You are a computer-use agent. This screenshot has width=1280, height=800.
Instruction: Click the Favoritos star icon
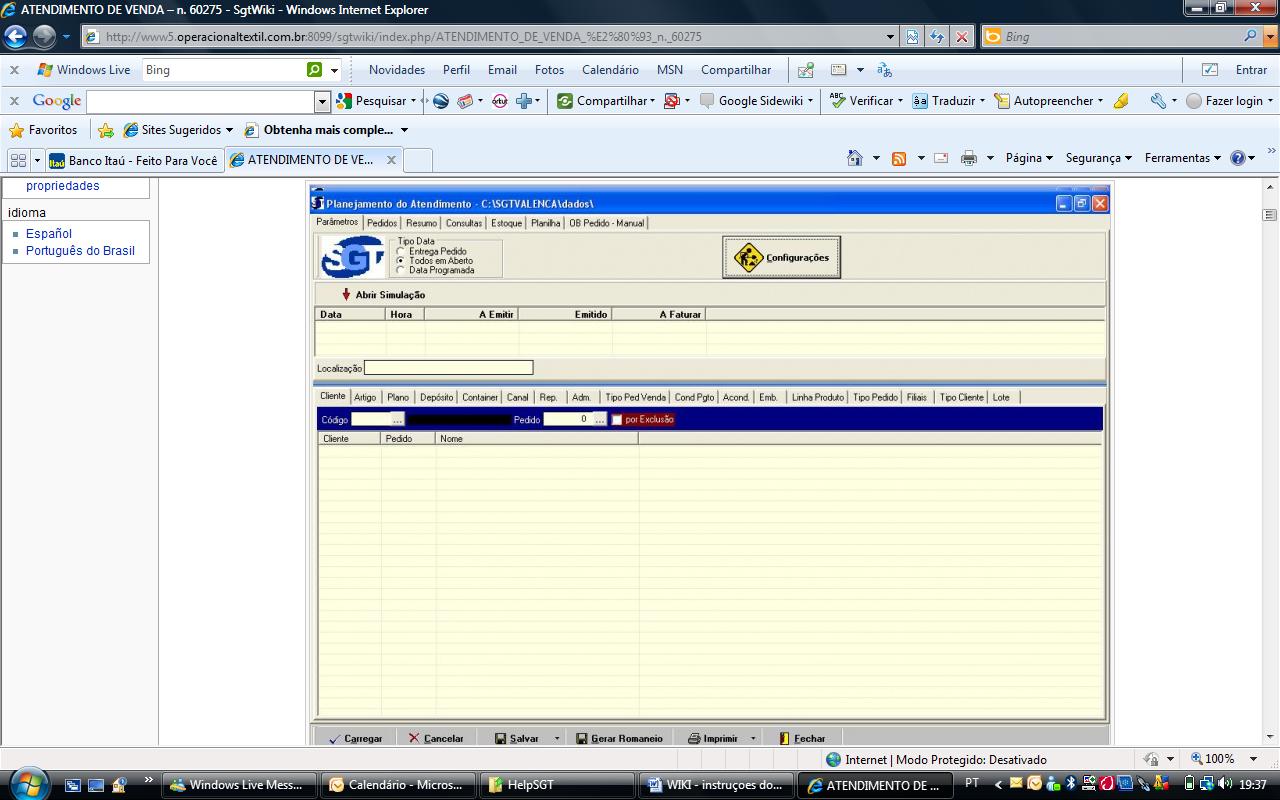coord(16,130)
